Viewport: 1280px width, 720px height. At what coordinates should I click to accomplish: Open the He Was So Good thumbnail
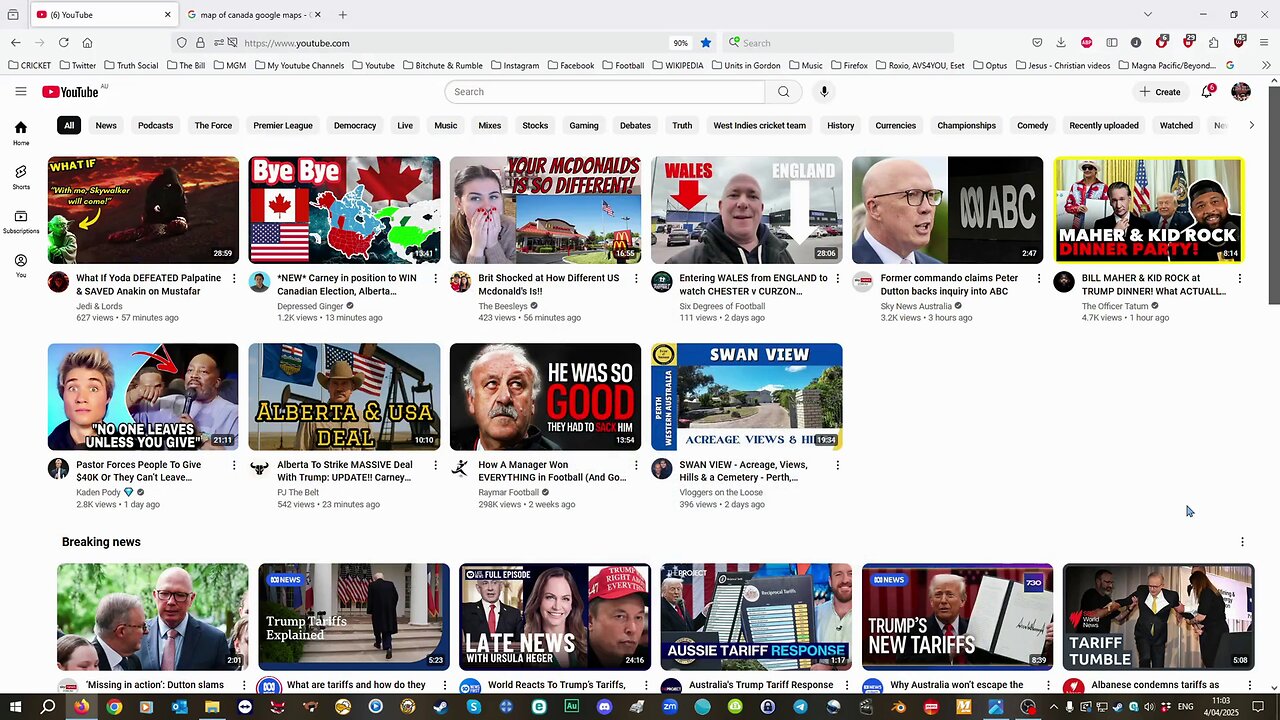tap(545, 397)
